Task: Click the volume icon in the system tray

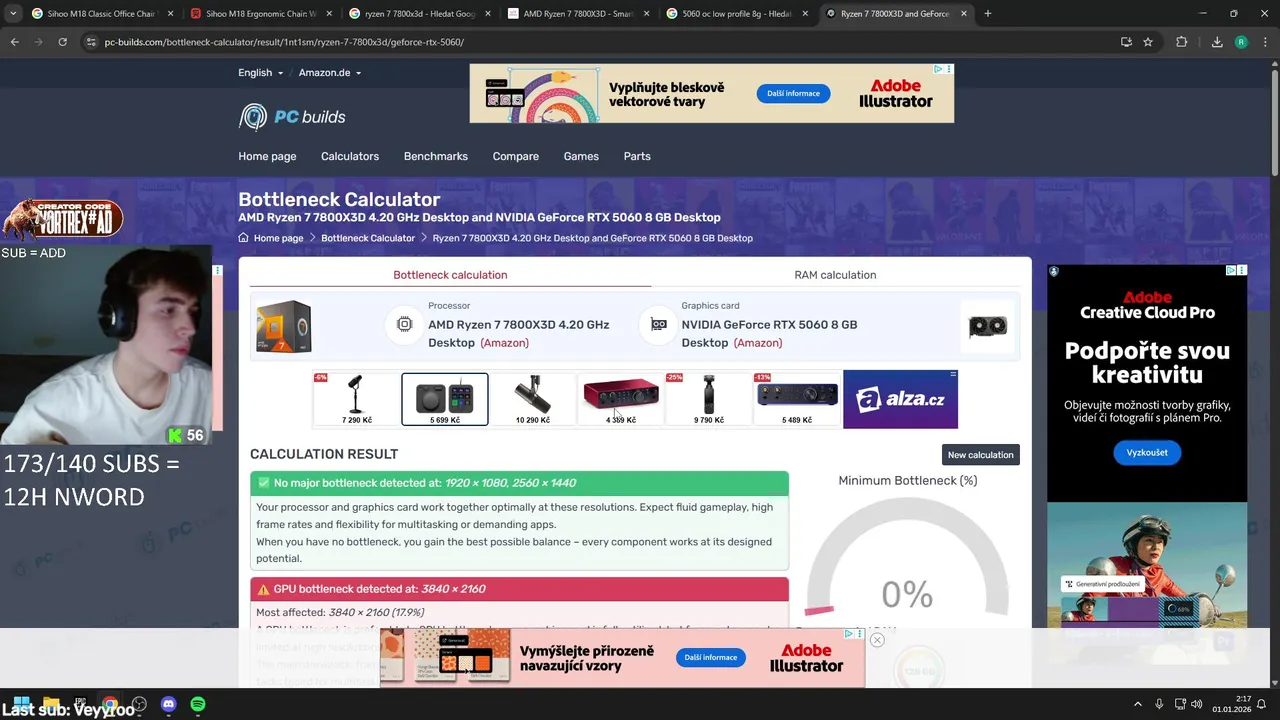Action: [1197, 704]
